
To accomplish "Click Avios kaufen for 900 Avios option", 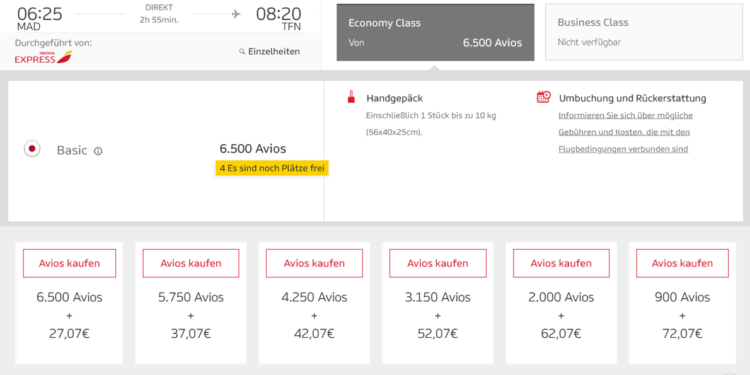I will (683, 263).
